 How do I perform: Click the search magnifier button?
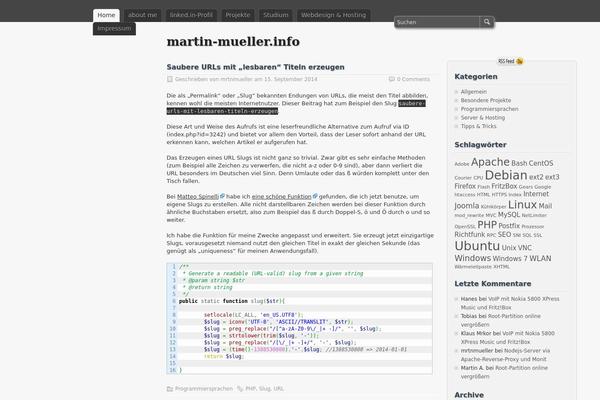pyautogui.click(x=486, y=22)
